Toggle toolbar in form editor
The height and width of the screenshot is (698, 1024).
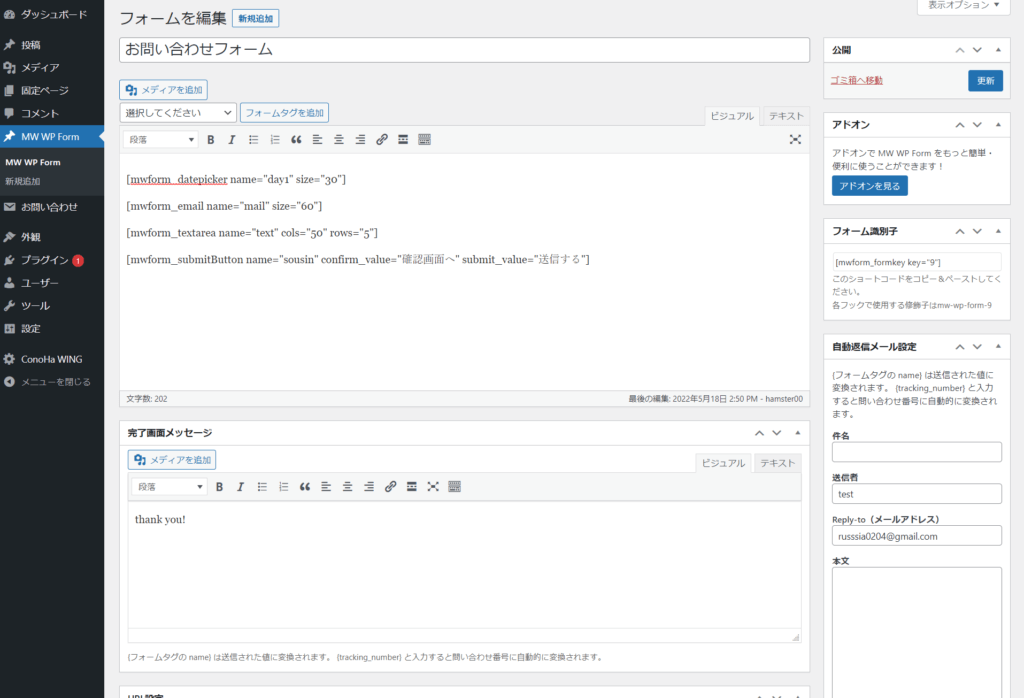424,140
